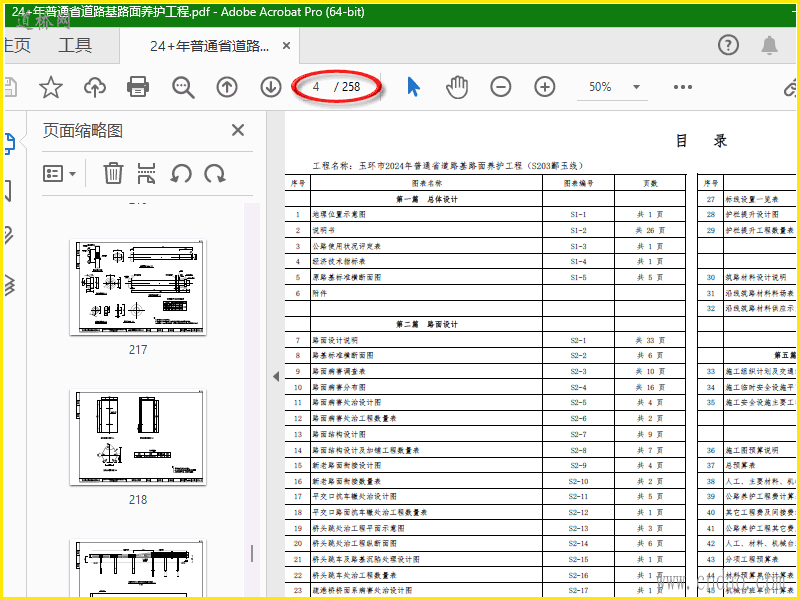Viewport: 800px width, 600px height.
Task: Select the page 218 thumbnail
Action: pyautogui.click(x=138, y=437)
